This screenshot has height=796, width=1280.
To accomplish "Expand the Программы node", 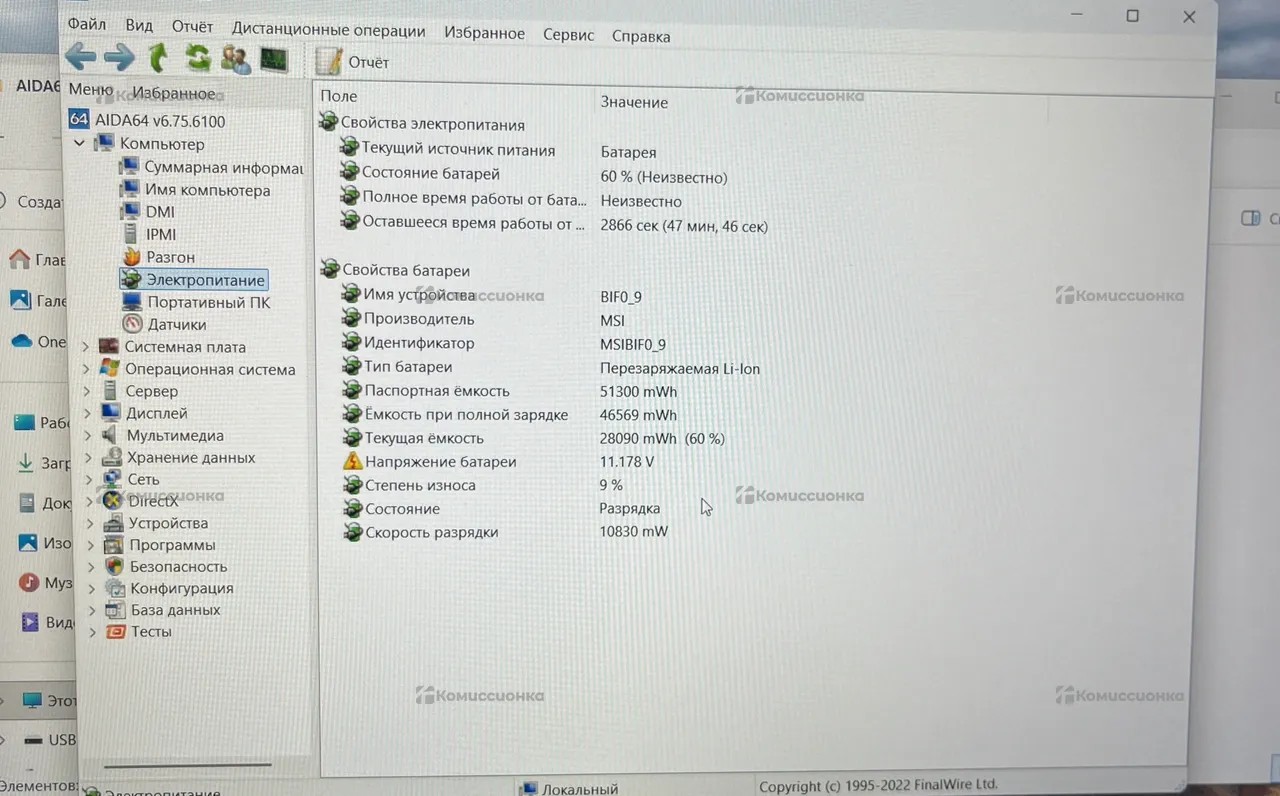I will (x=90, y=545).
